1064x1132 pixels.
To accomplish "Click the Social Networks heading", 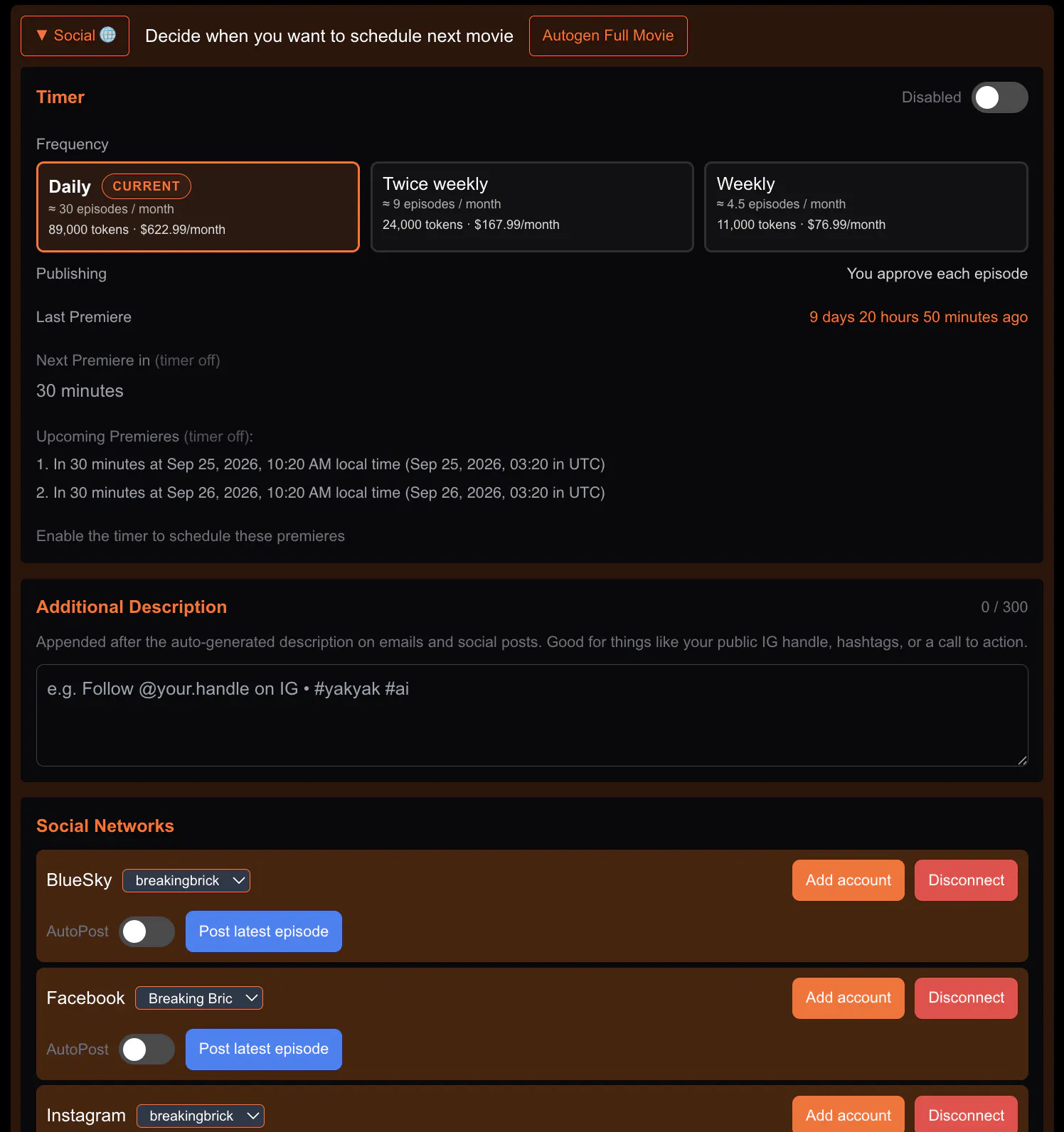I will [105, 826].
